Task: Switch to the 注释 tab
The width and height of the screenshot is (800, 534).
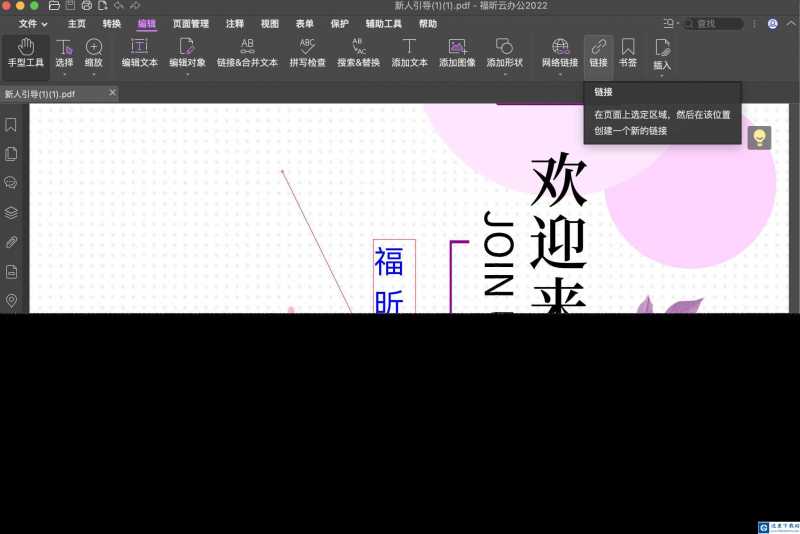Action: click(235, 23)
